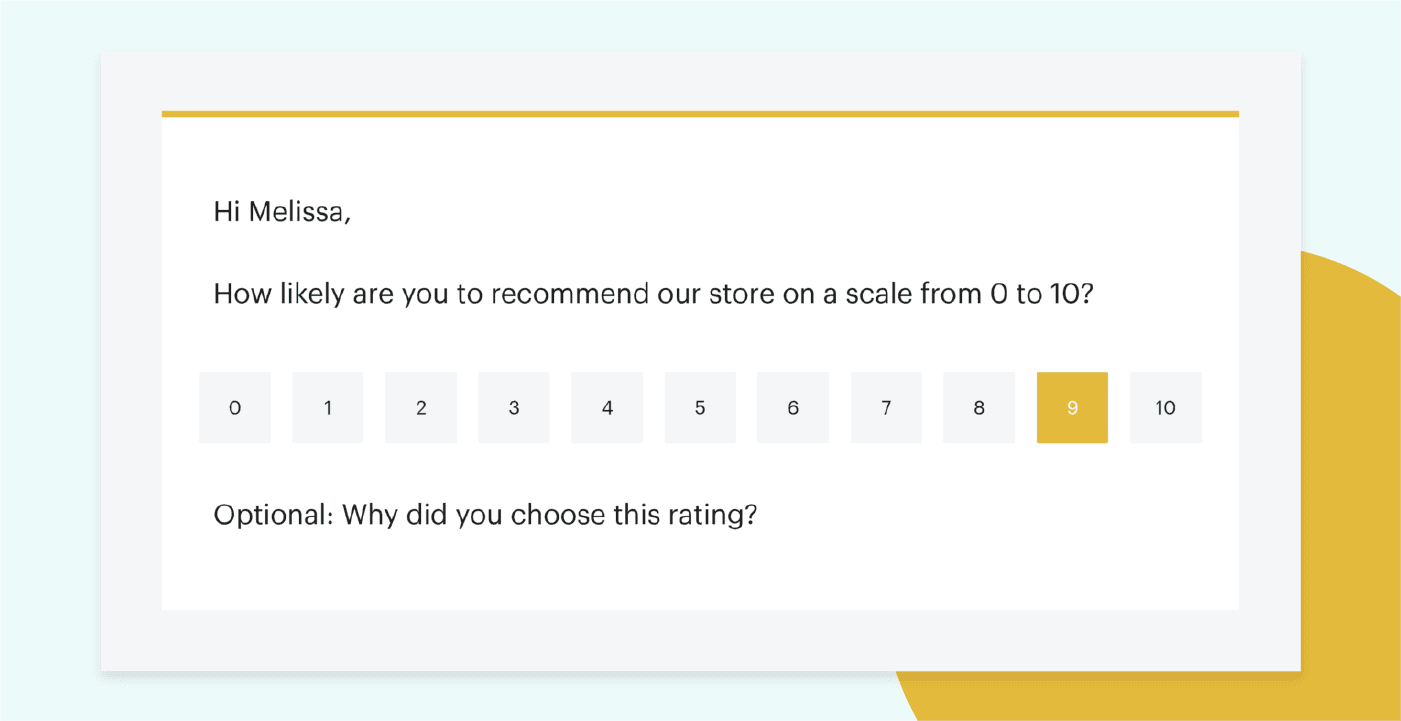Image resolution: width=1401 pixels, height=721 pixels.
Task: Click below the optional question to answer
Action: [600, 570]
